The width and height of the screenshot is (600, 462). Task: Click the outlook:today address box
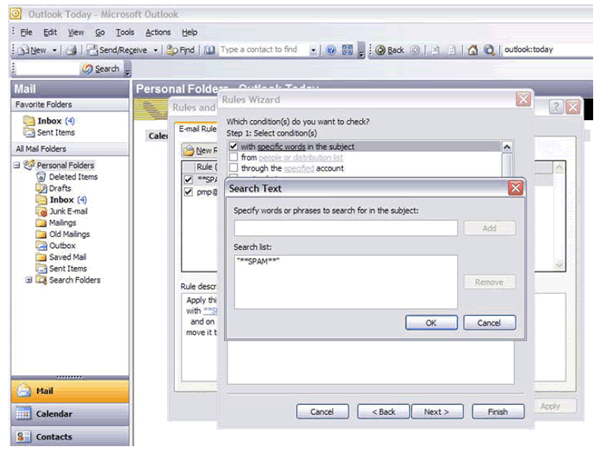[x=547, y=50]
